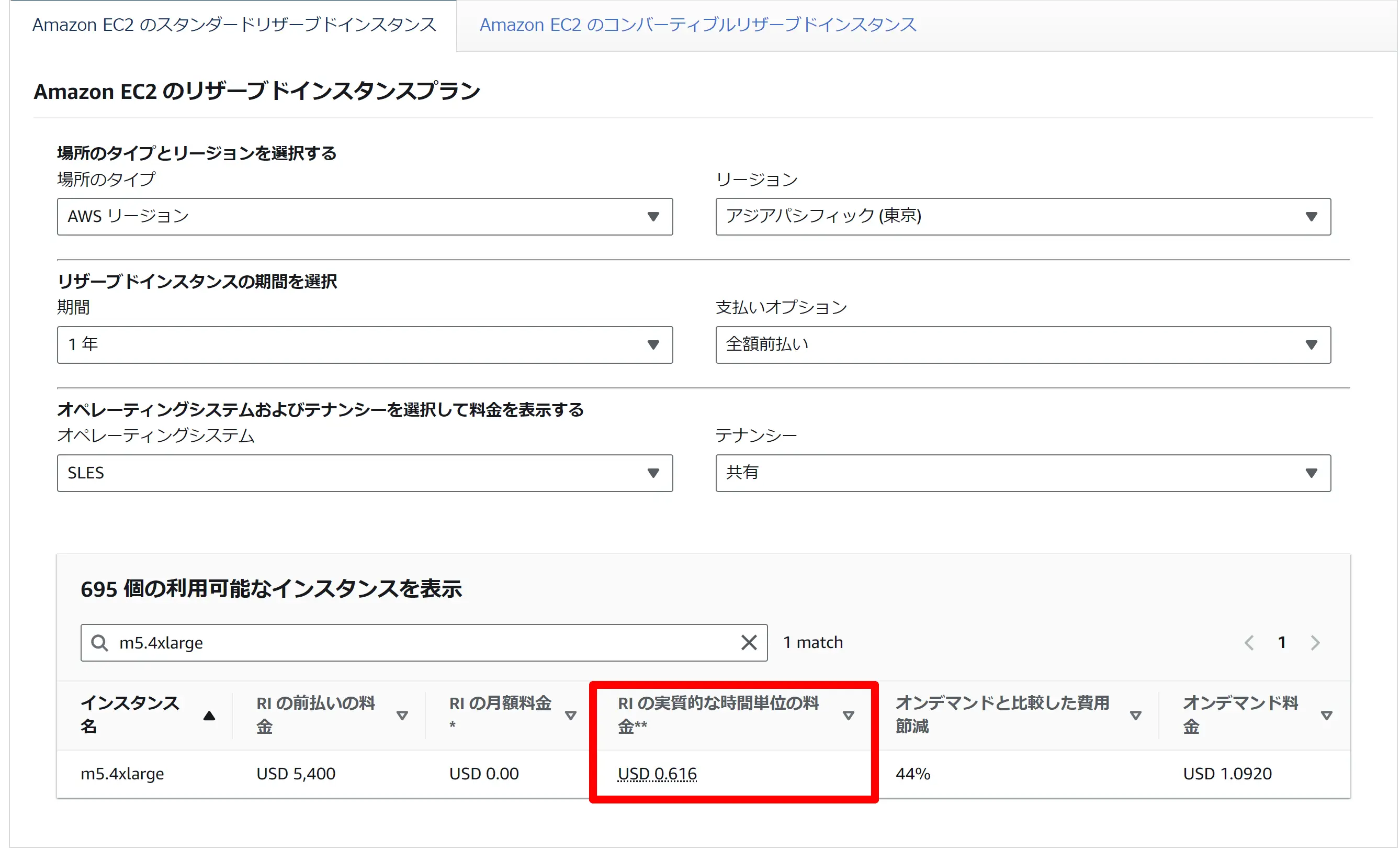Image resolution: width=1400 pixels, height=849 pixels.
Task: Open the tenancy dropdown showing 共有
Action: (x=1023, y=473)
